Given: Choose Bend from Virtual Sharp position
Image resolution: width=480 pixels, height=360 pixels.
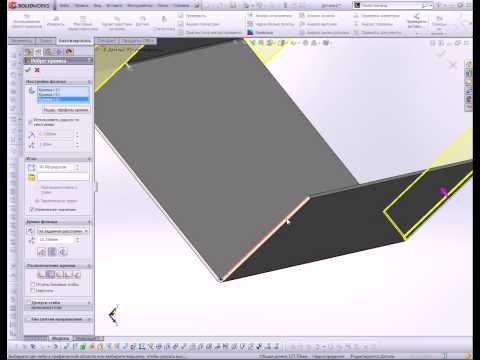Looking at the screenshot, I should [68, 275].
